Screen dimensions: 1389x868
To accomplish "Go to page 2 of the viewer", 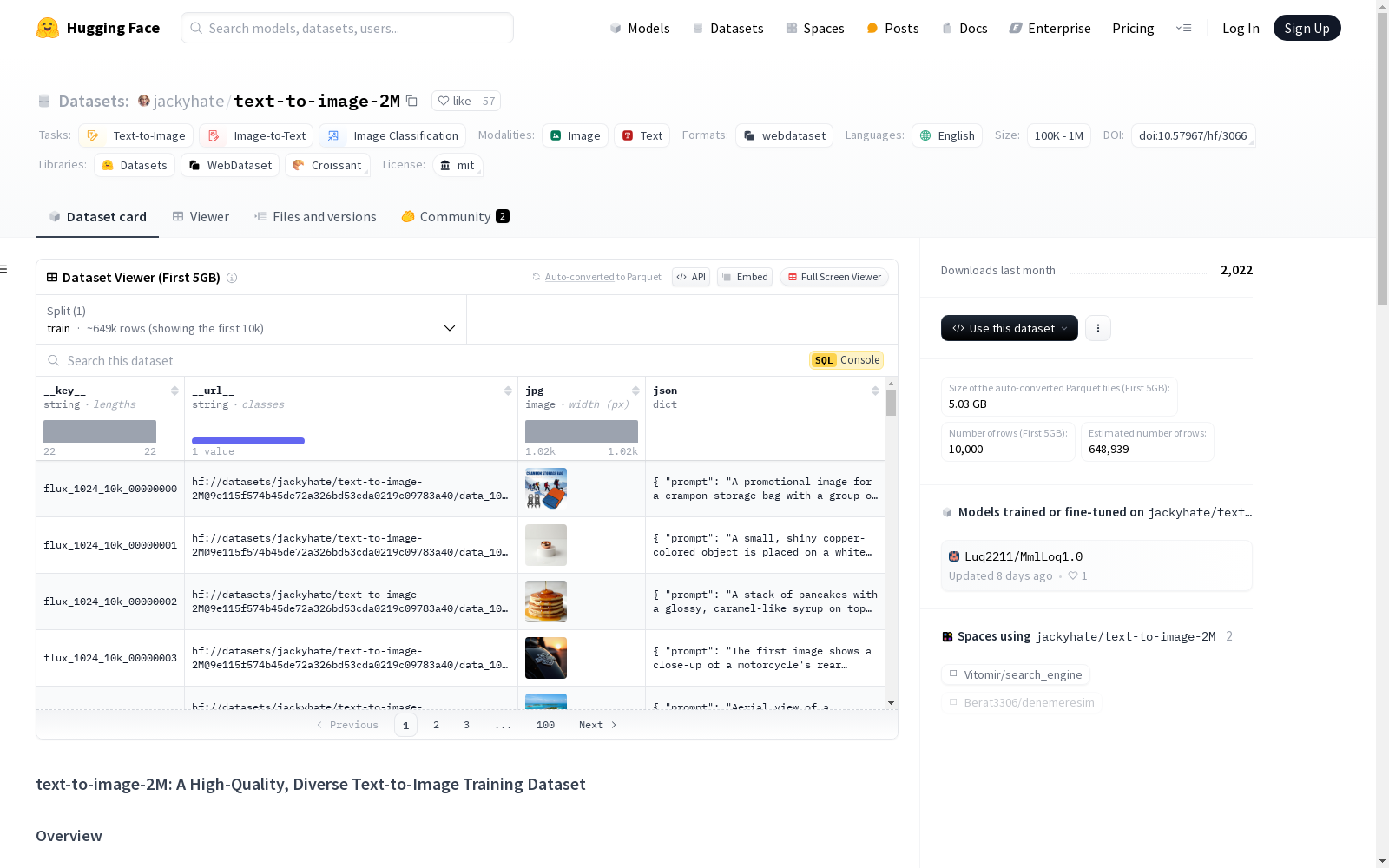I will [x=436, y=725].
